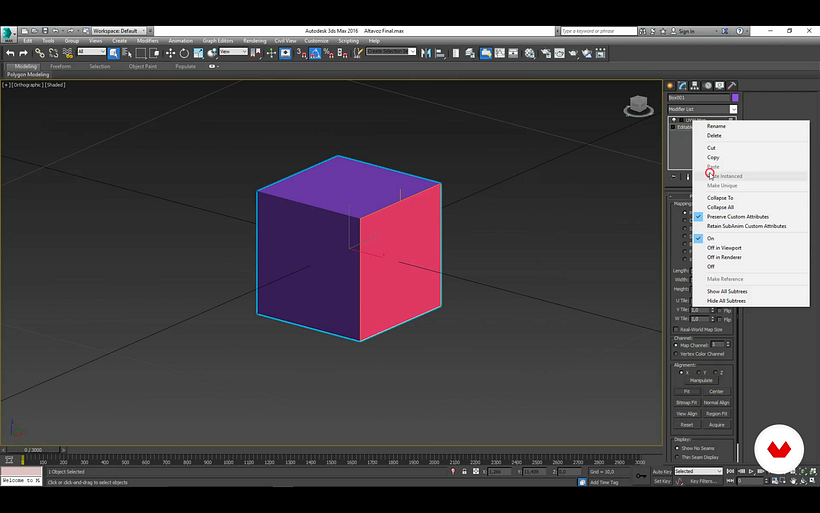Click the Undo arrow in the main toolbar

(10, 53)
